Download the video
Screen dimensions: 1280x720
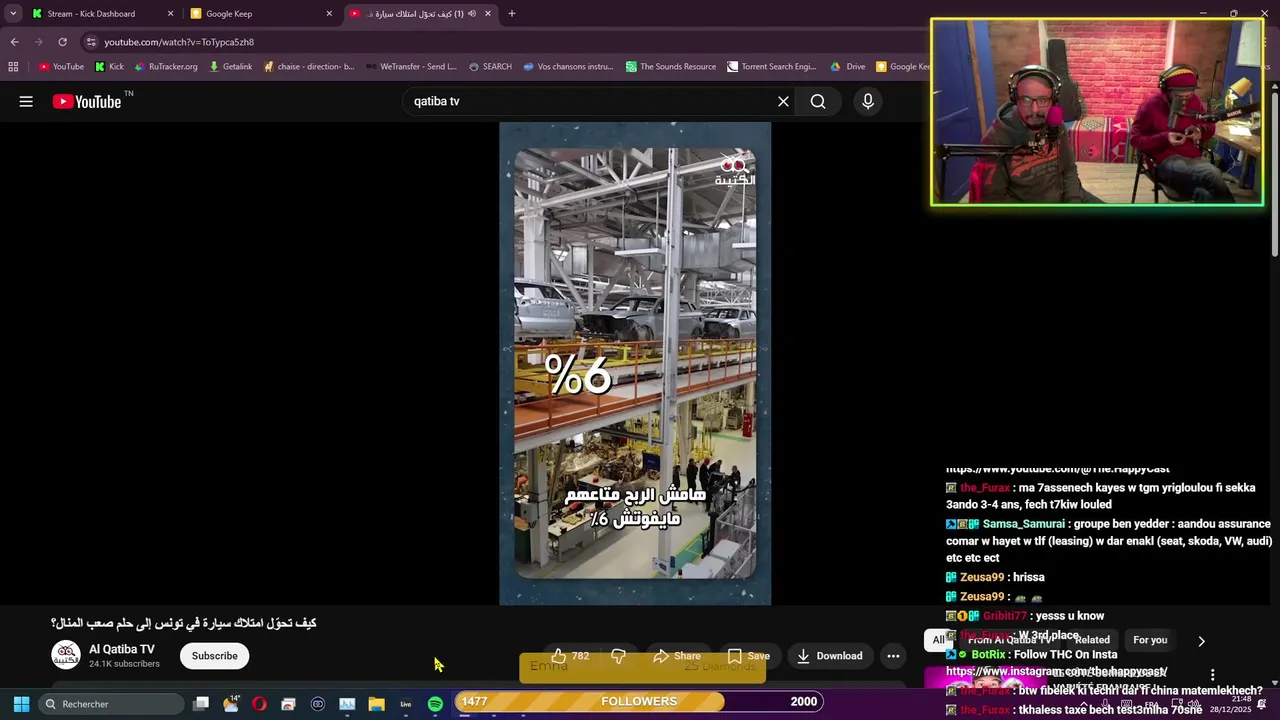[829, 656]
